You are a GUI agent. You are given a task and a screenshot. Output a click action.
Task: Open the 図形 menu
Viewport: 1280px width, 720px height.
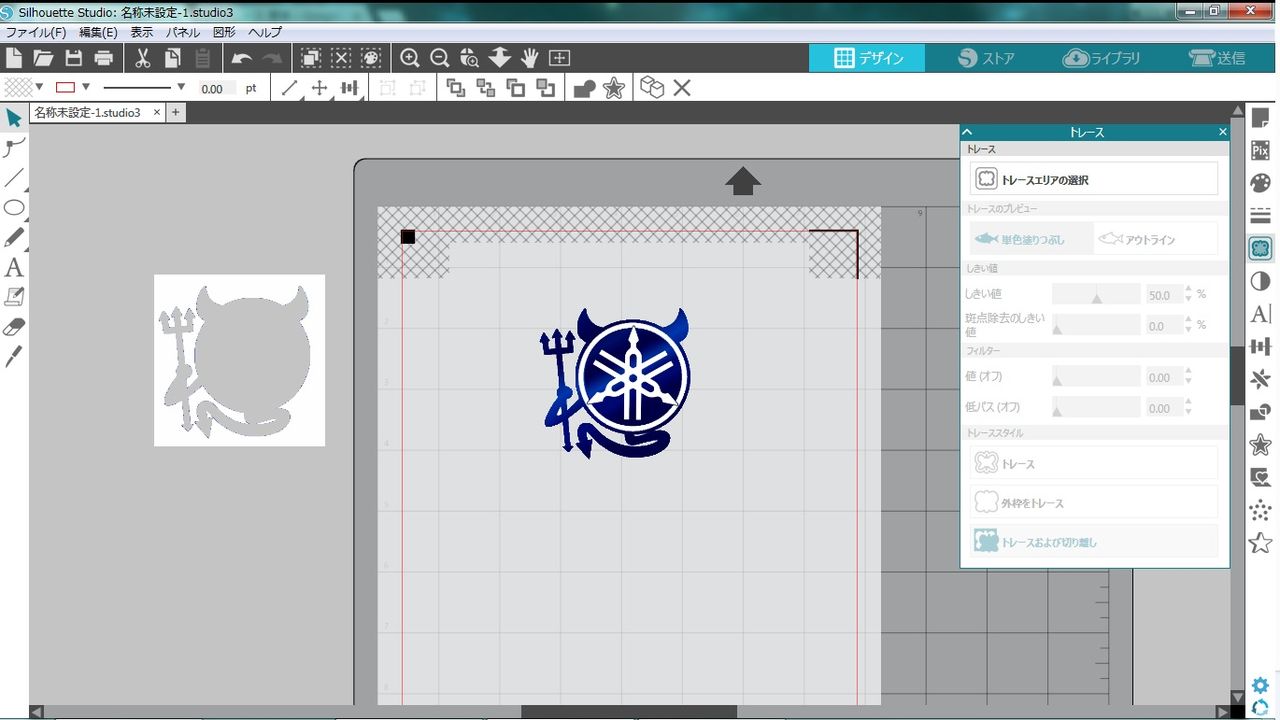point(224,32)
